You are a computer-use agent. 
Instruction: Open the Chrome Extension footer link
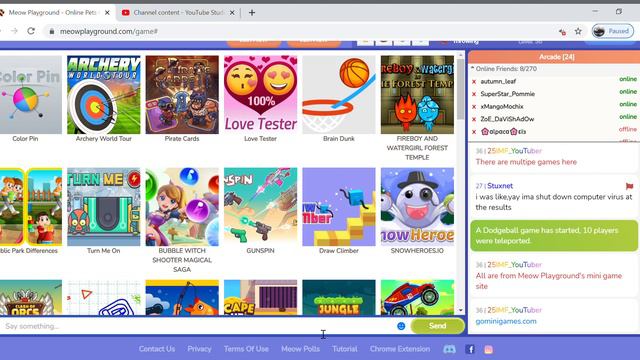coord(400,349)
